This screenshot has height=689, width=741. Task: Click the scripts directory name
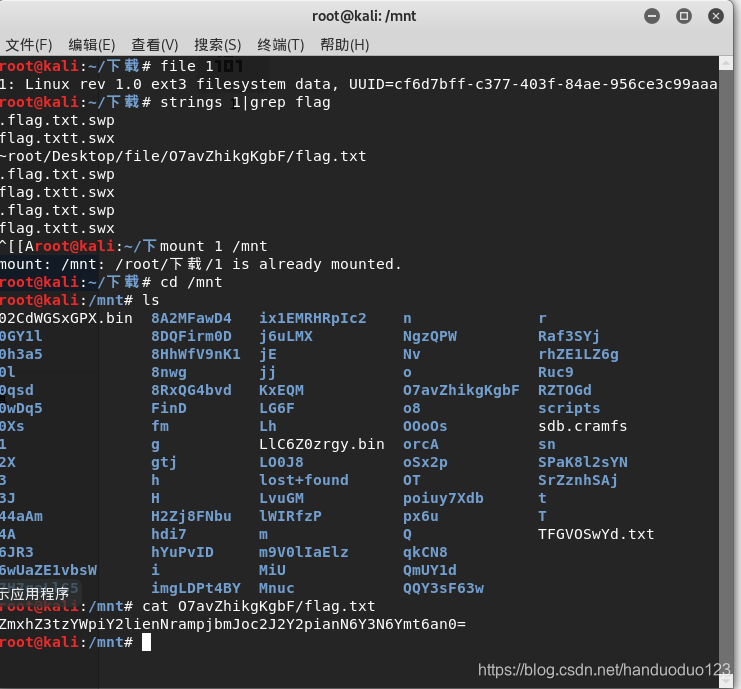pyautogui.click(x=569, y=408)
